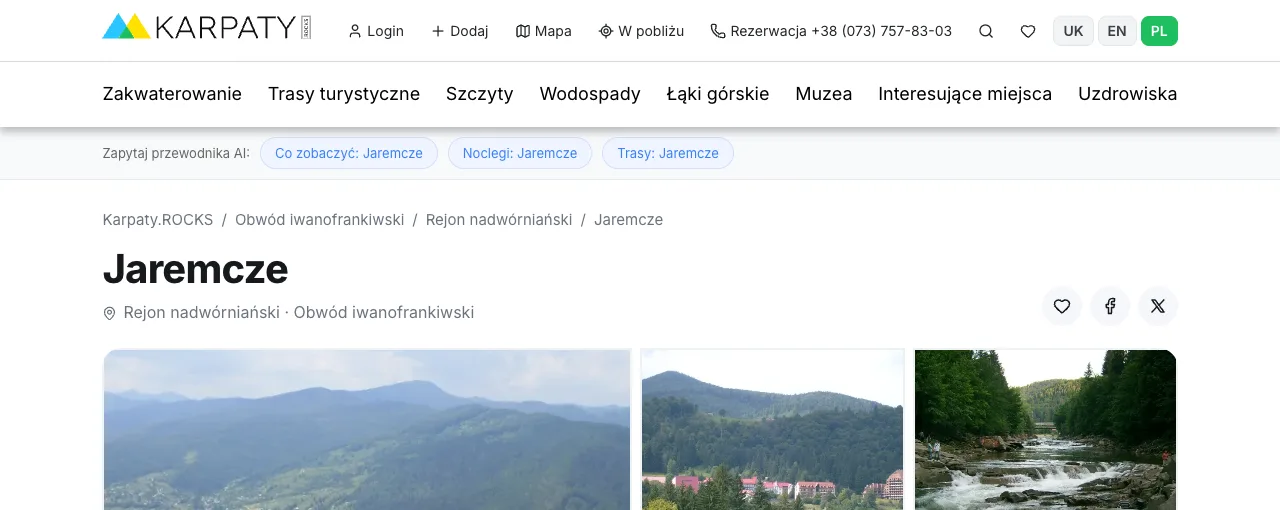This screenshot has width=1280, height=510.
Task: Open the Dodaj add link
Action: point(460,31)
